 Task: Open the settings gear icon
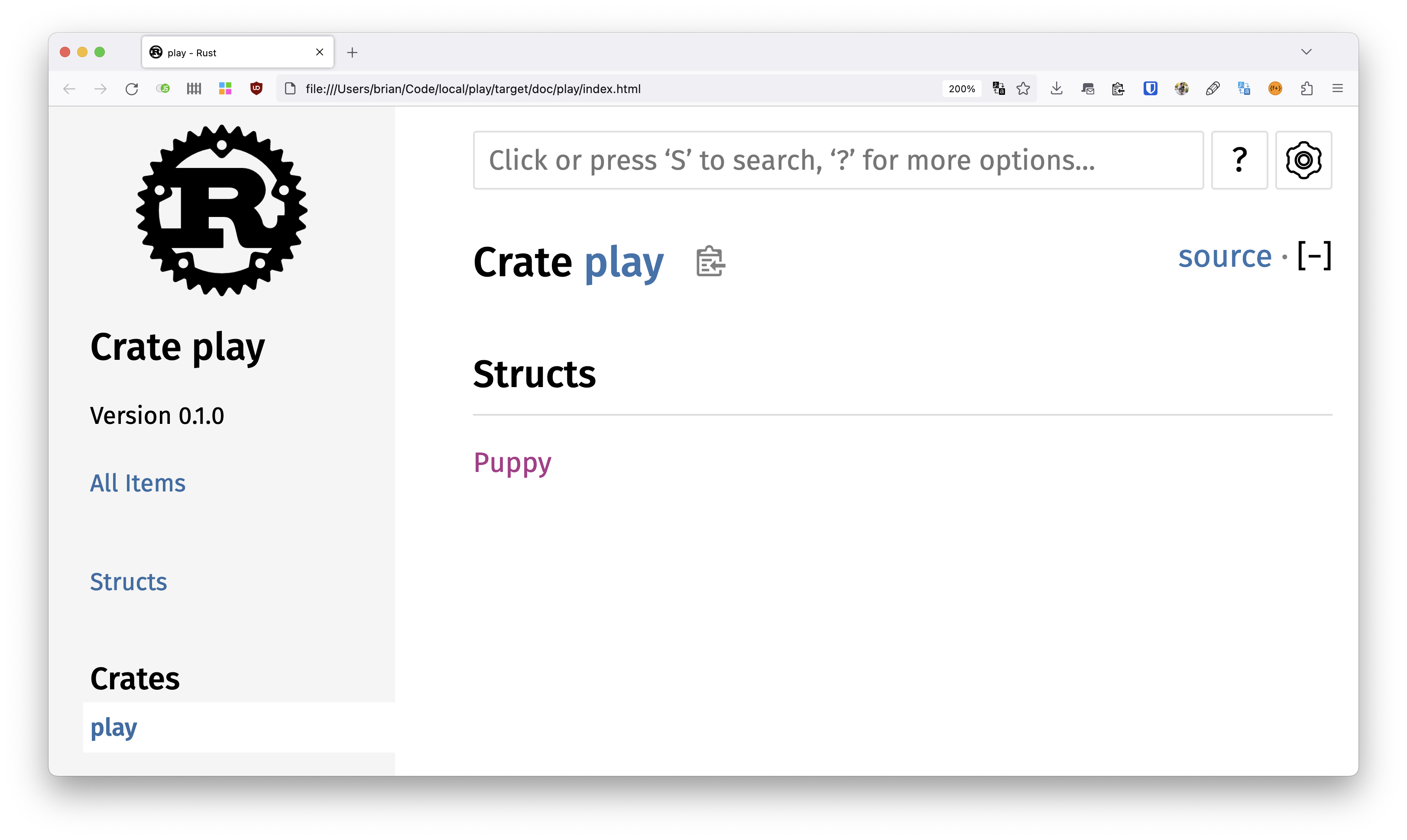point(1303,159)
